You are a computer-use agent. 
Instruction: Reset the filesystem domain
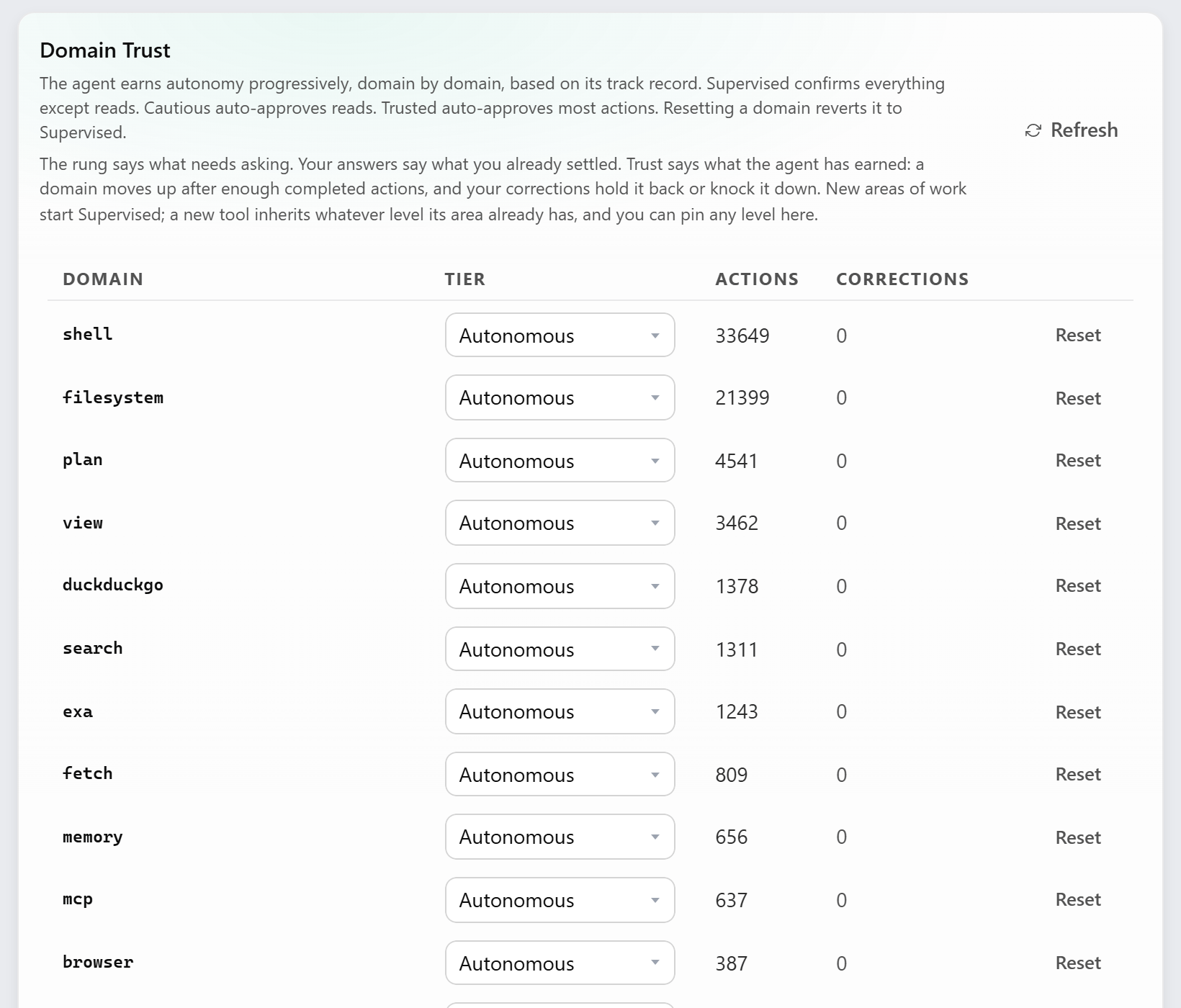click(x=1078, y=398)
